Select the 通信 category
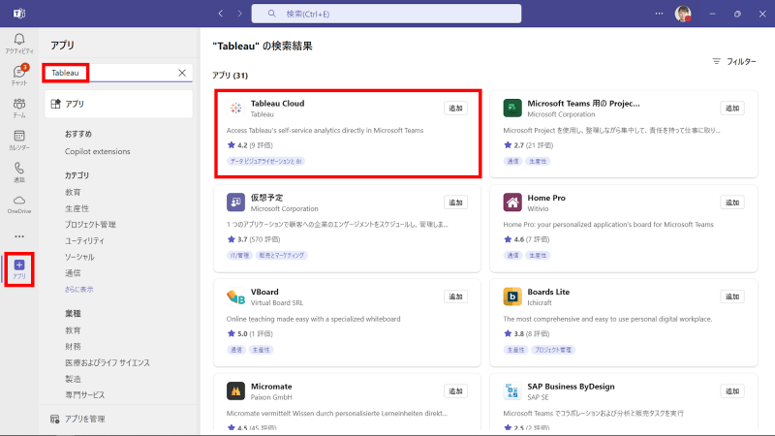775x436 pixels. (x=73, y=273)
